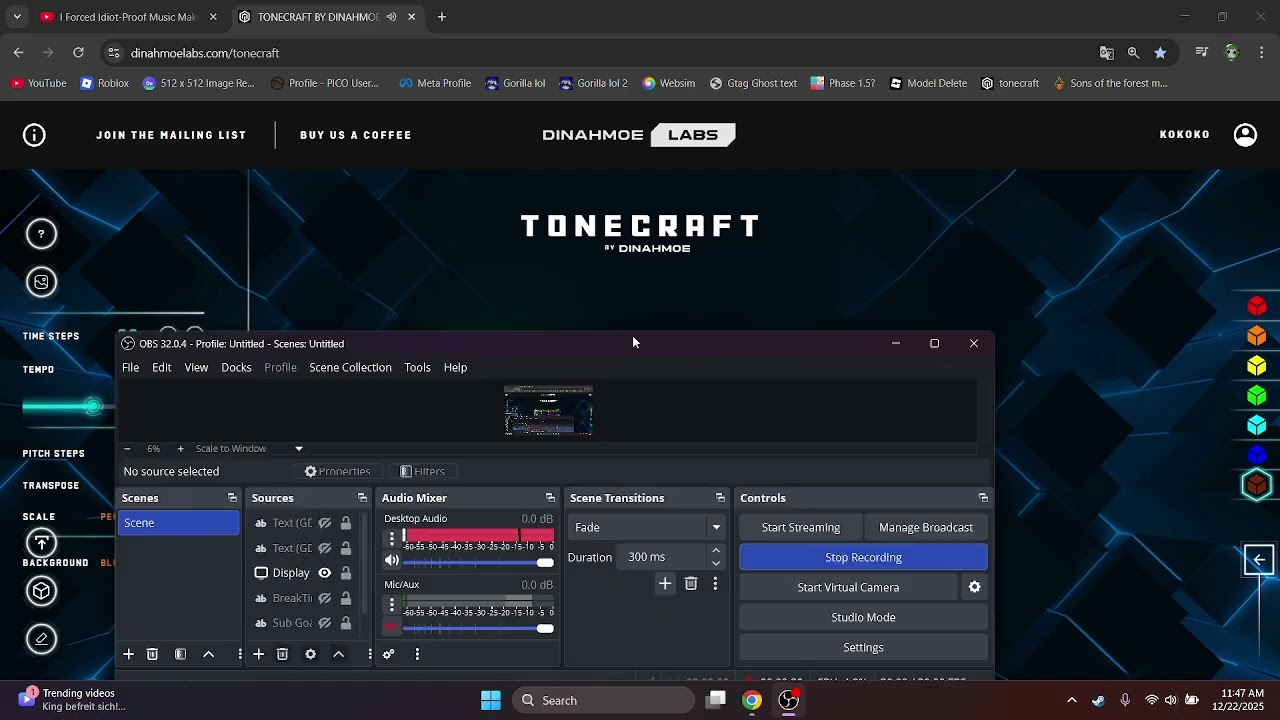Image resolution: width=1280 pixels, height=720 pixels.
Task: Open Chrome media control icon
Action: click(x=1202, y=53)
